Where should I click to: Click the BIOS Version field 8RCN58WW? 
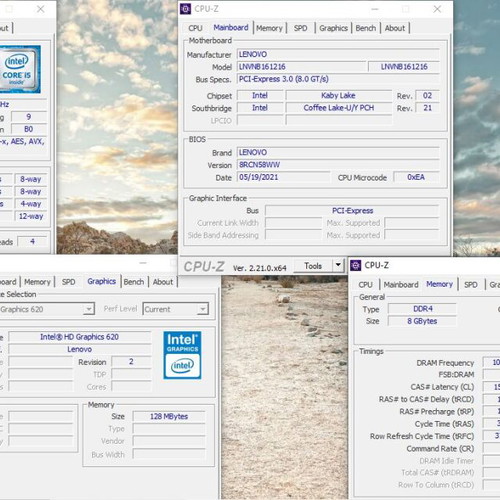338,165
